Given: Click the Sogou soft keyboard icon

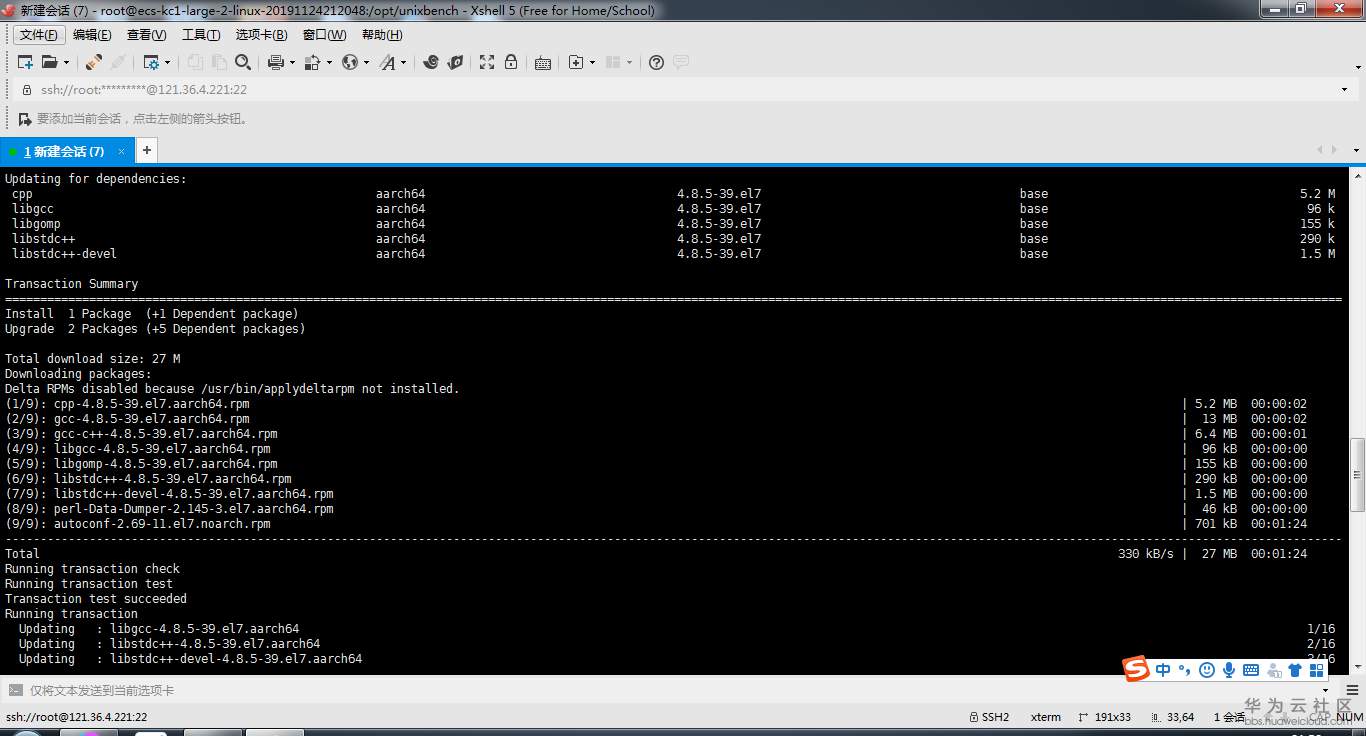Looking at the screenshot, I should (x=1251, y=670).
